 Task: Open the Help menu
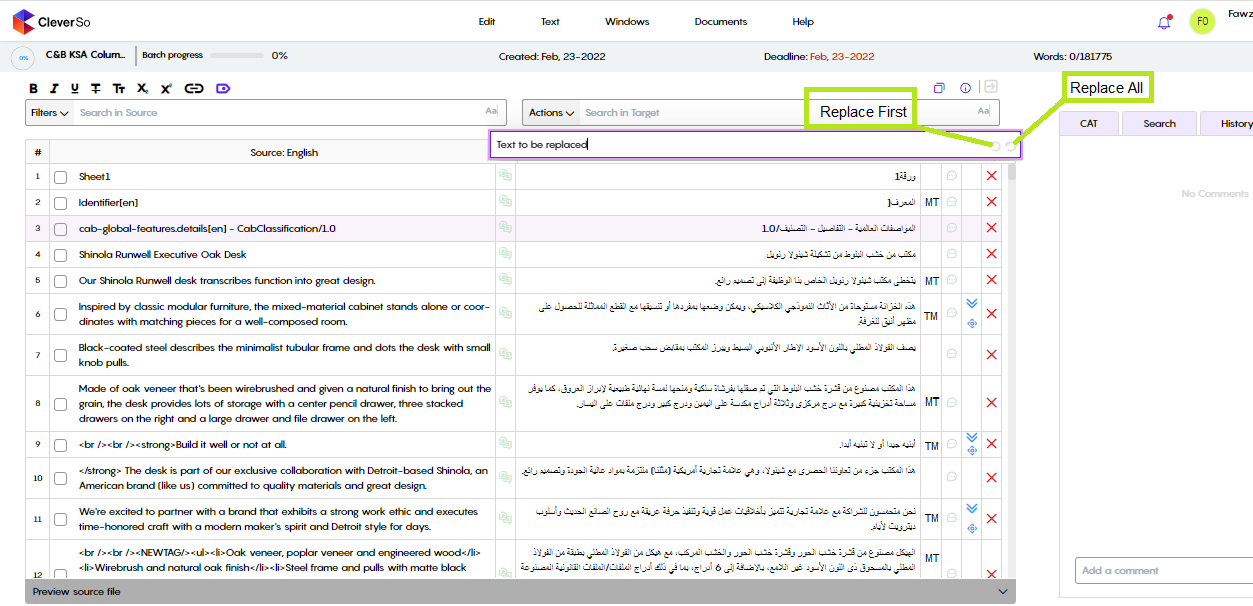tap(803, 22)
